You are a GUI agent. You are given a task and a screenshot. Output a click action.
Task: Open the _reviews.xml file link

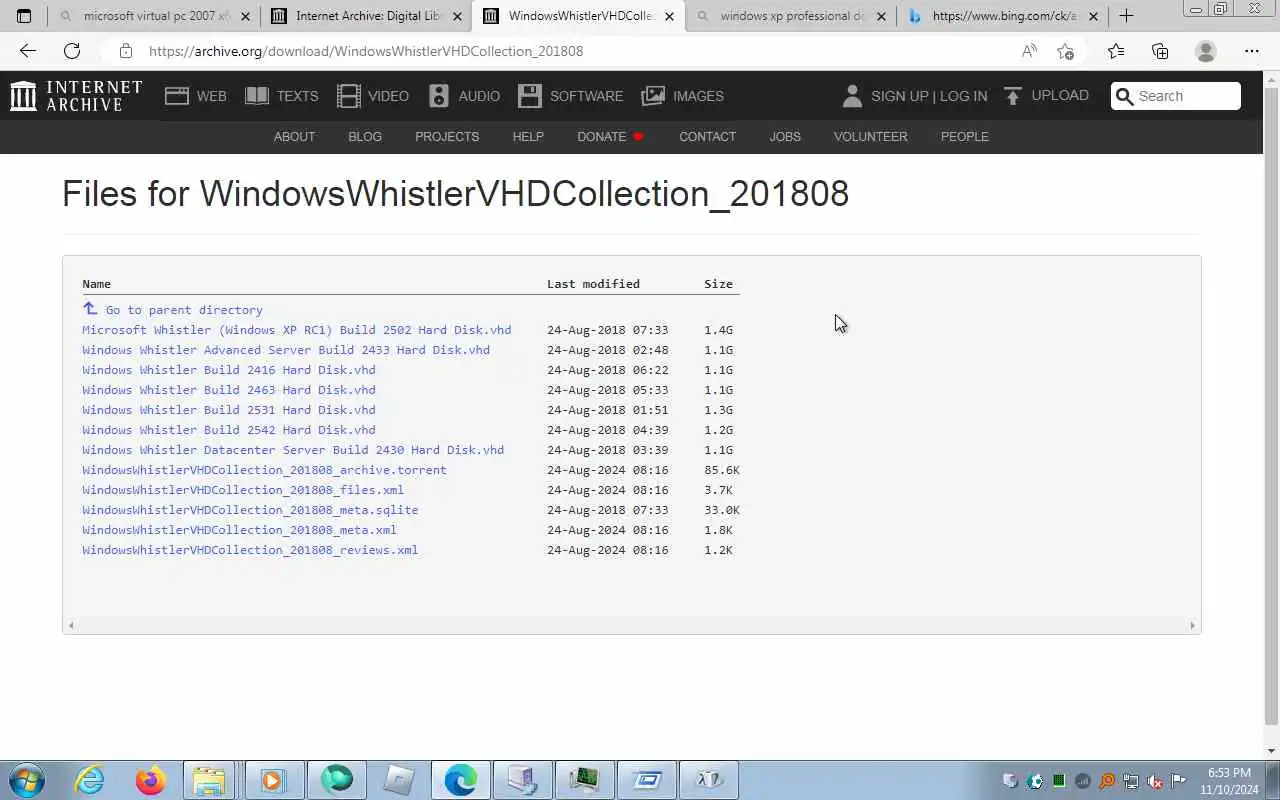click(250, 549)
